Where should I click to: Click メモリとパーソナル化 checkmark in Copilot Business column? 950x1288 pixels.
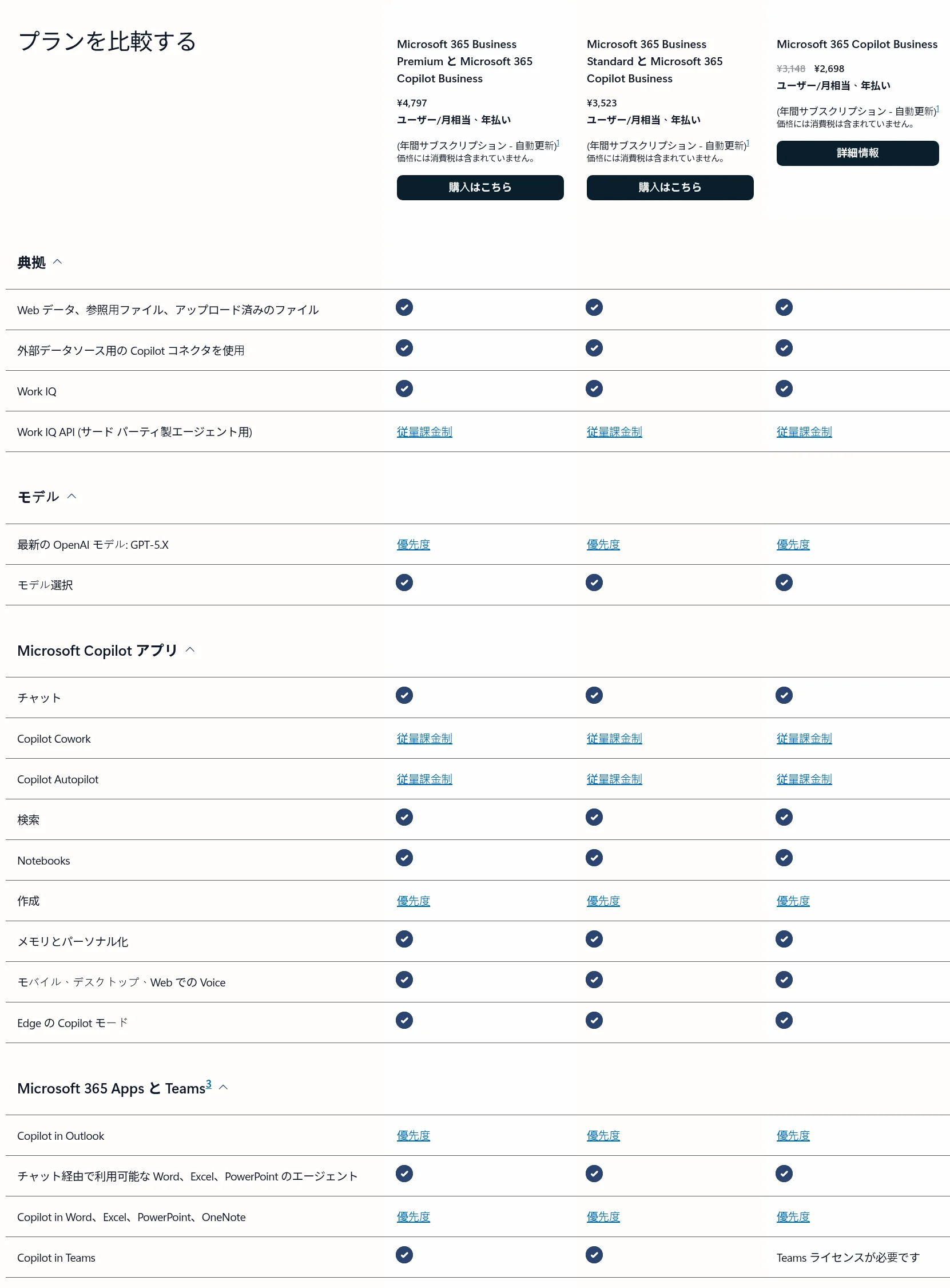(x=784, y=939)
